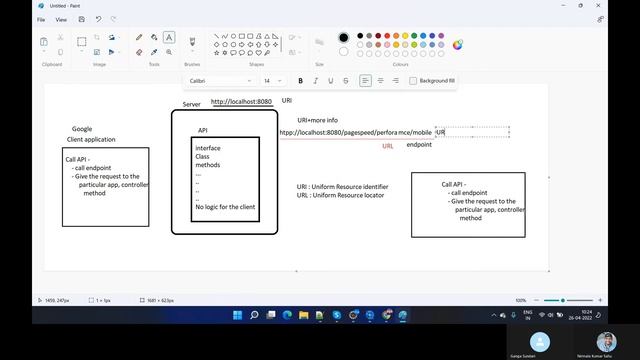This screenshot has width=640, height=360.
Task: Enable the Background fill checkbox
Action: 413,81
